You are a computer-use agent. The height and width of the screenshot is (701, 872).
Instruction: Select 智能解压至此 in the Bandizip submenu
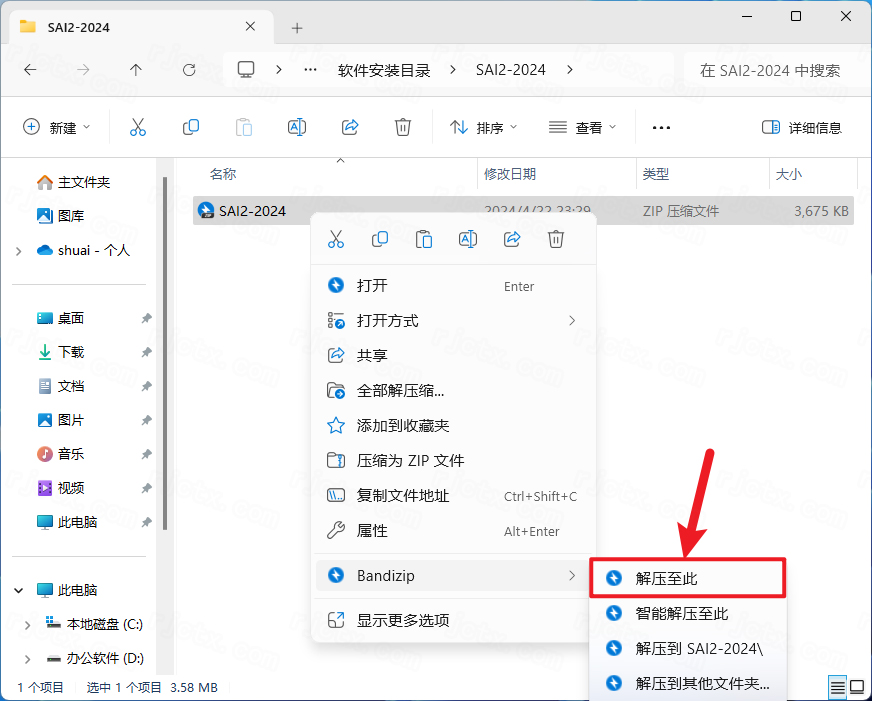687,613
